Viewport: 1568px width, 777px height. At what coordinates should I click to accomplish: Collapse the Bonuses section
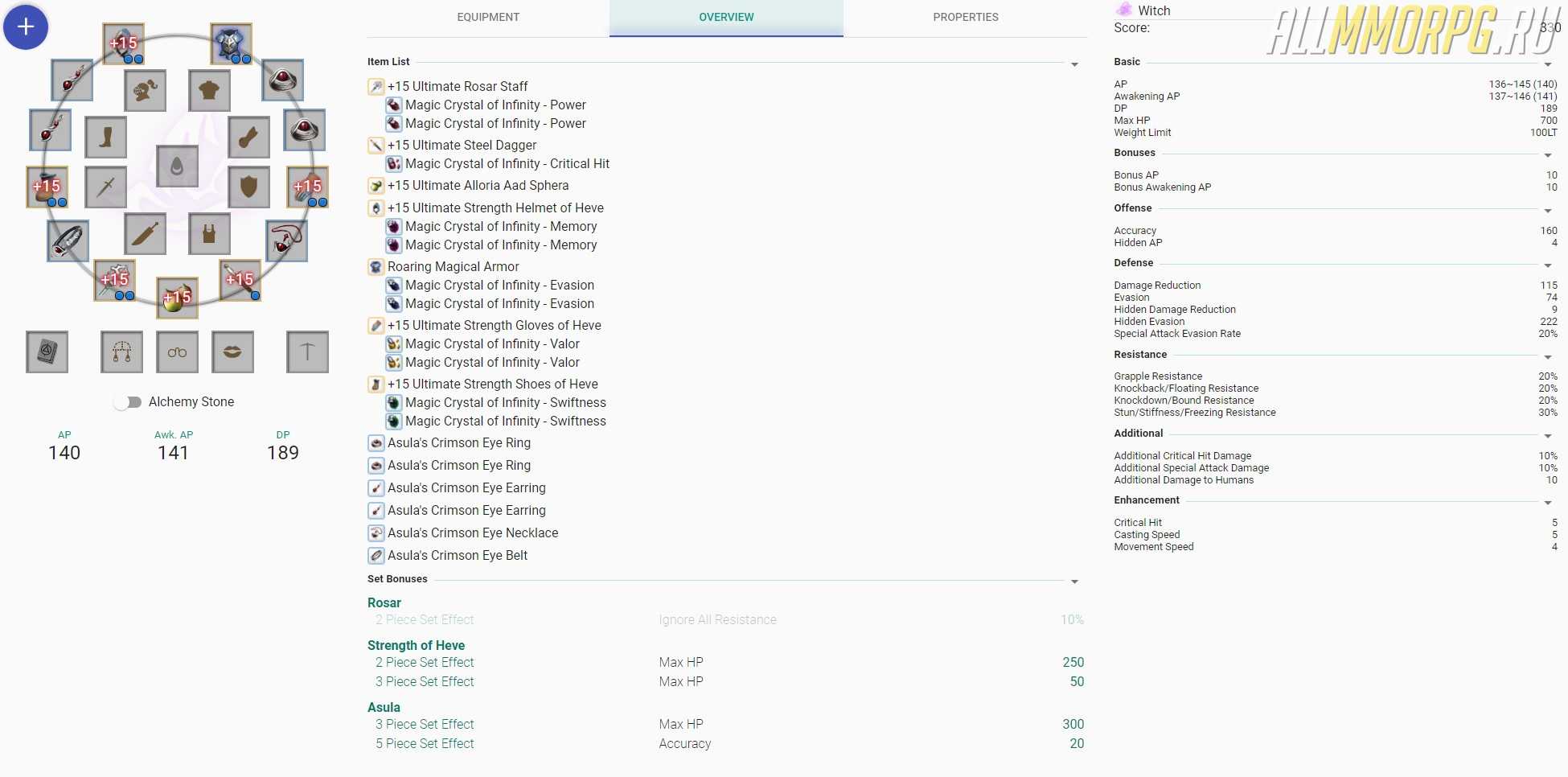[x=1548, y=155]
